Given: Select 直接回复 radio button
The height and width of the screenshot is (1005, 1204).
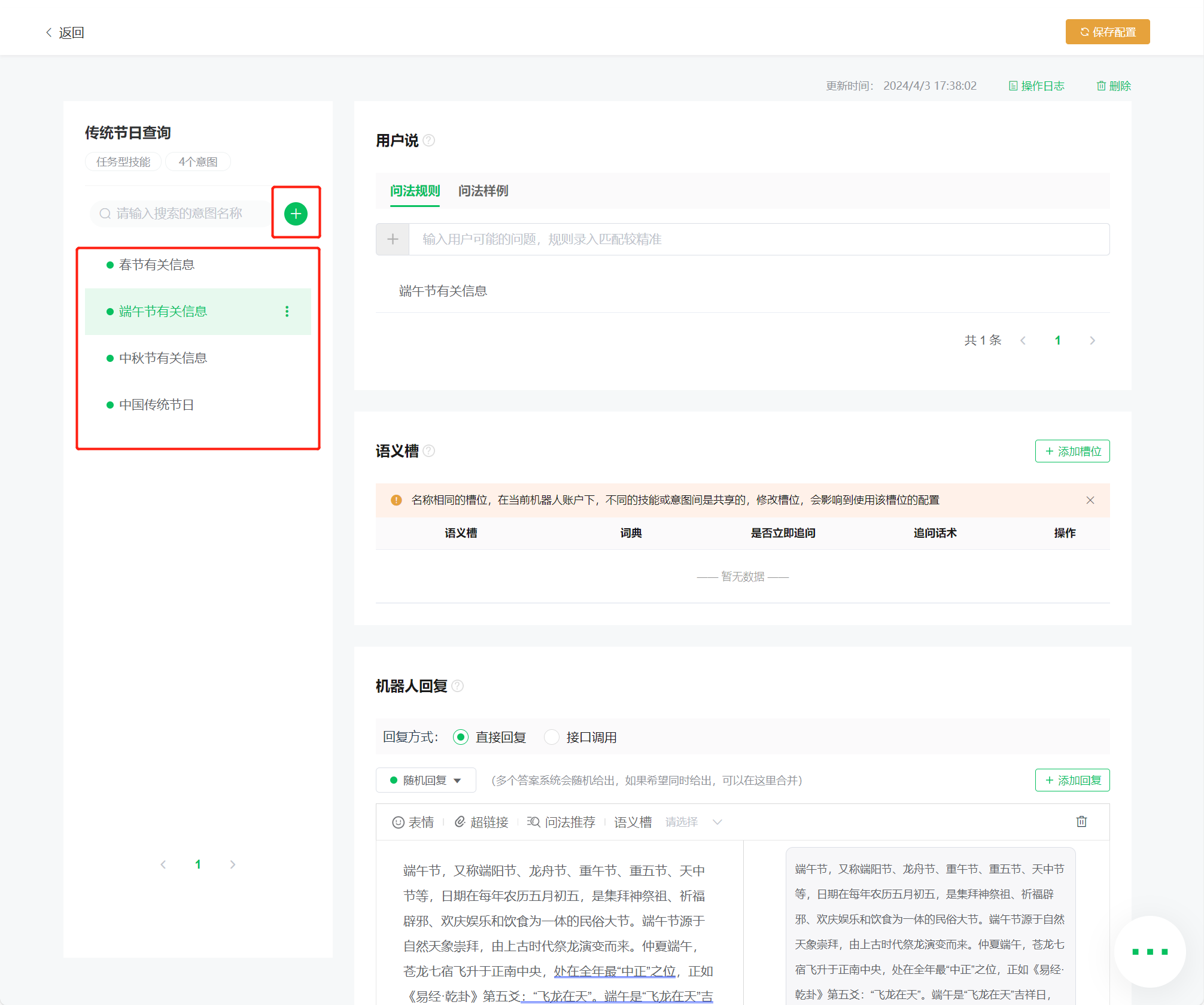Looking at the screenshot, I should [461, 737].
